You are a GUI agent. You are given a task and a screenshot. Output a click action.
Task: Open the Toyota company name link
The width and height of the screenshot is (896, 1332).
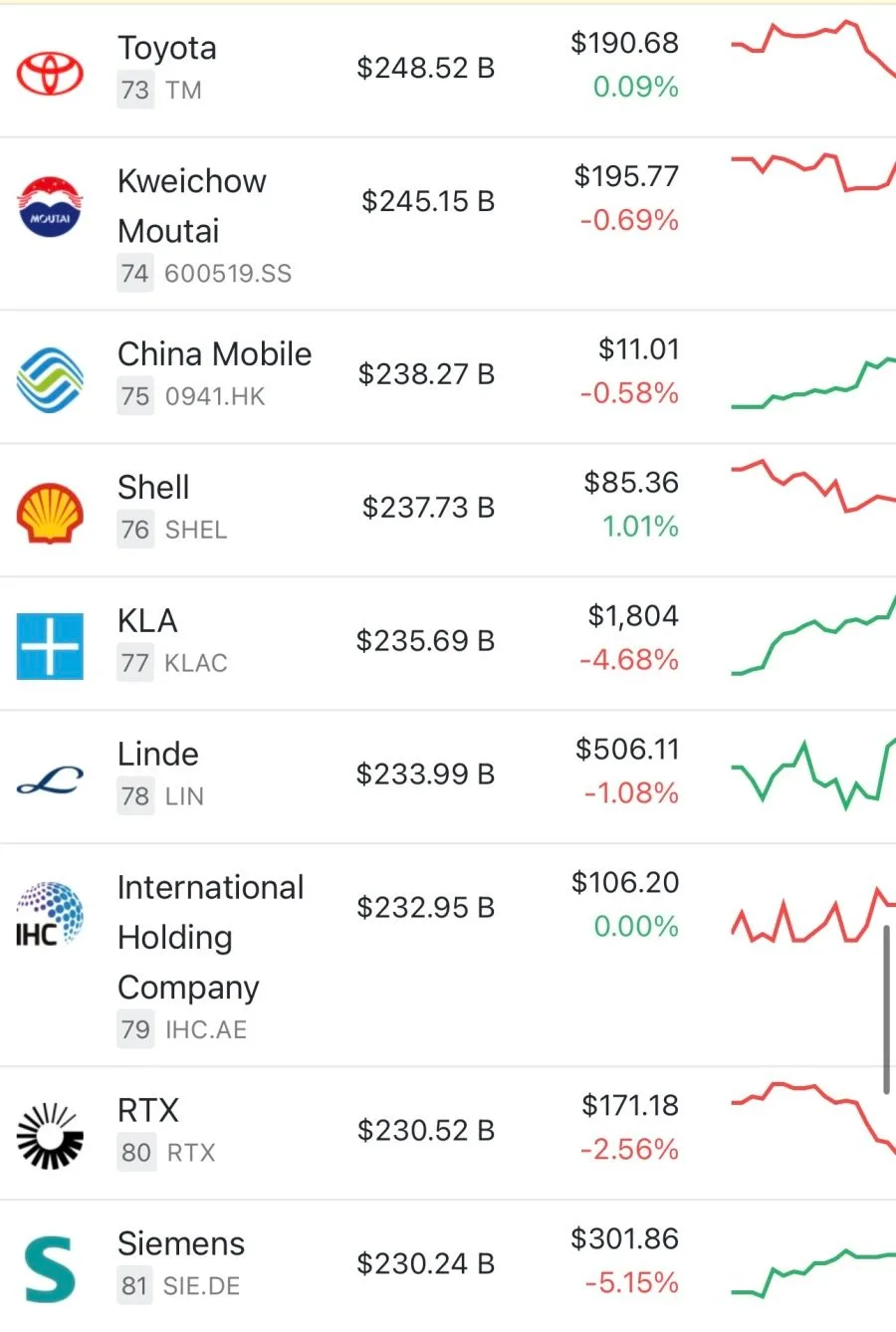(167, 47)
